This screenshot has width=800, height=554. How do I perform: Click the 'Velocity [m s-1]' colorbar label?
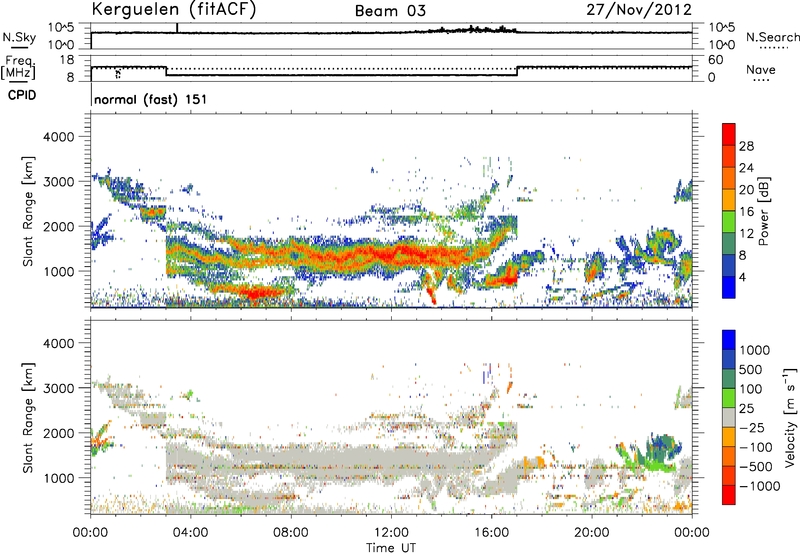pos(790,417)
